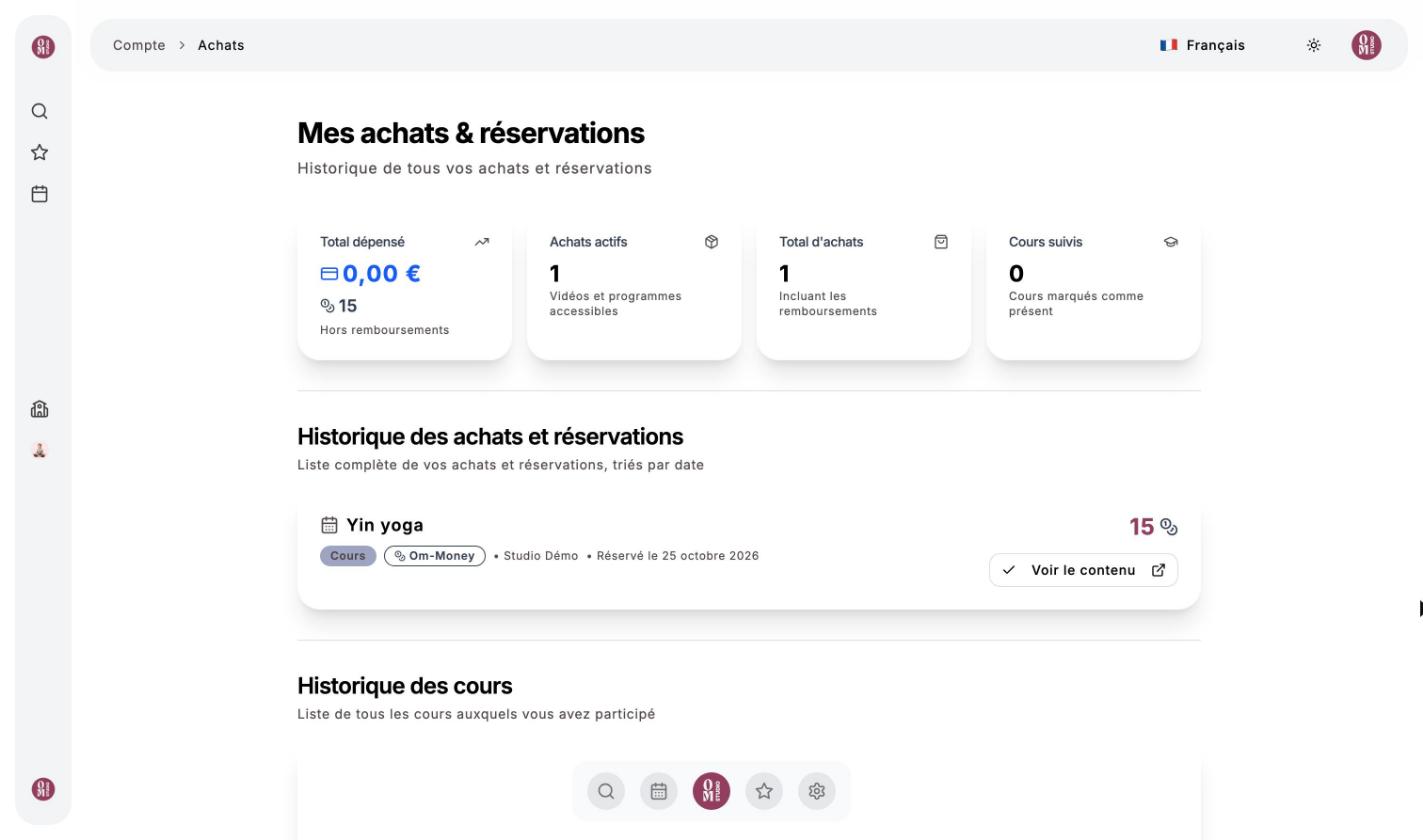Click the star icon in bottom dock
Image resolution: width=1423 pixels, height=840 pixels.
764,791
